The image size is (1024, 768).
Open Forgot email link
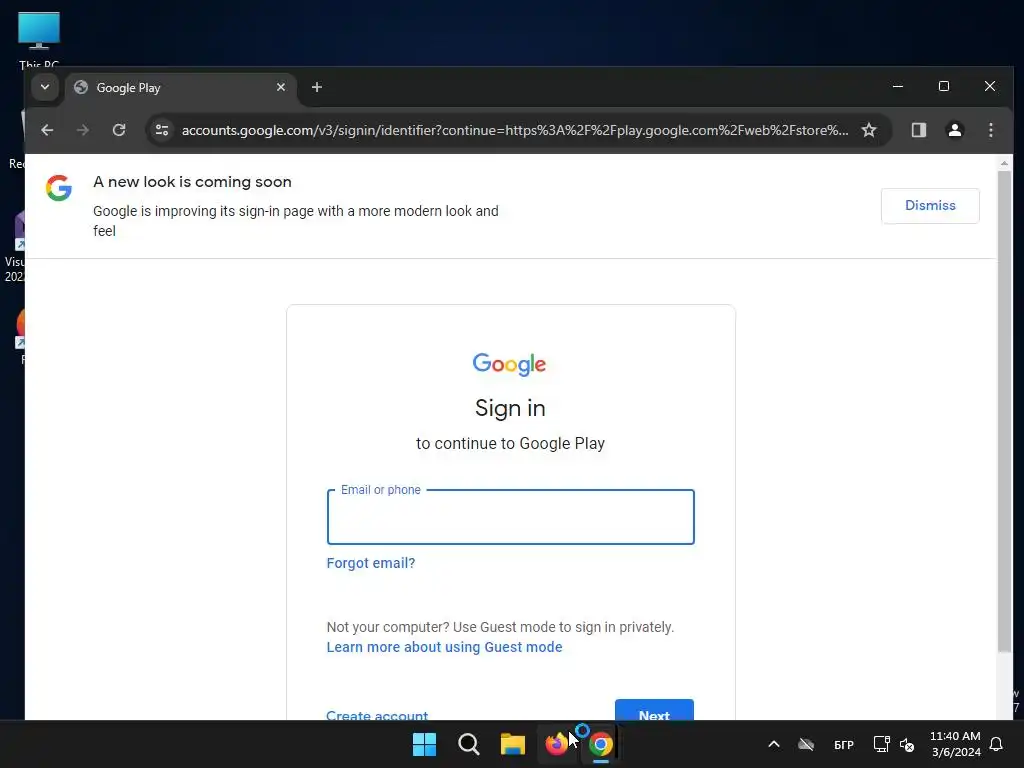click(x=371, y=563)
